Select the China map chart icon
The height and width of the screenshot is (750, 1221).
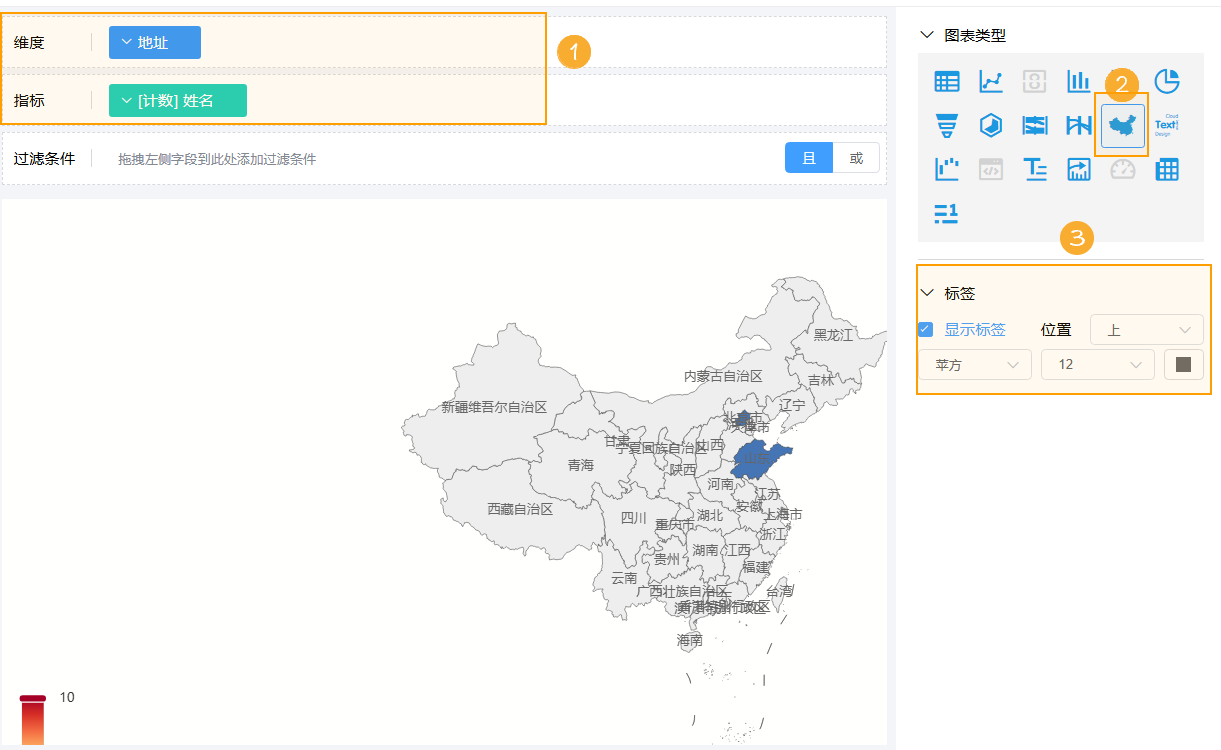1122,125
